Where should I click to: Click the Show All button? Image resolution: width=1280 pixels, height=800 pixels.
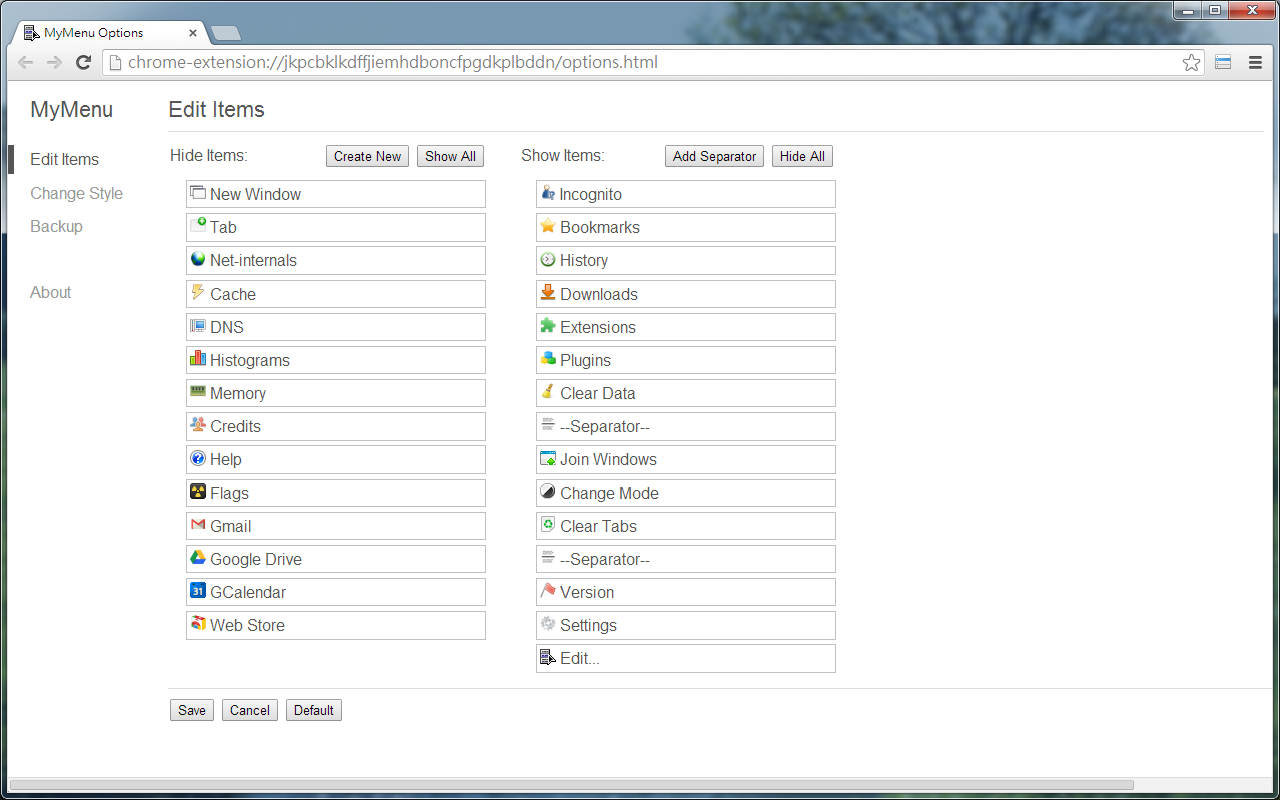click(450, 156)
